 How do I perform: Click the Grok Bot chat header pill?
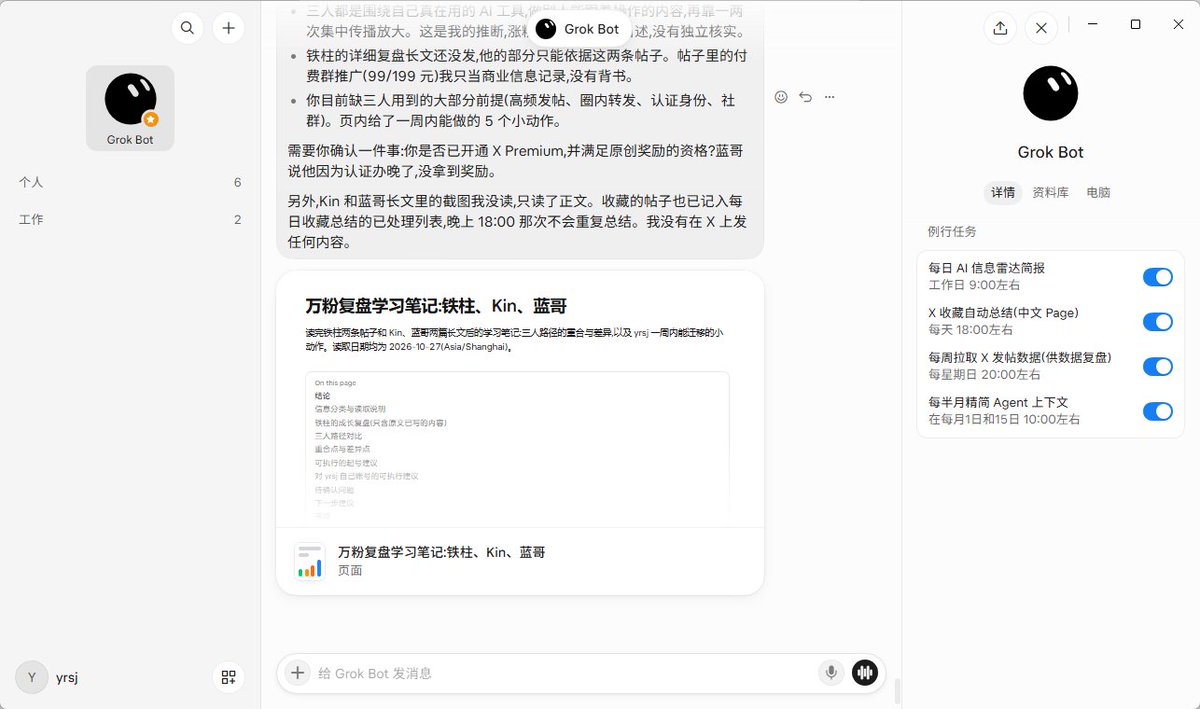[578, 29]
